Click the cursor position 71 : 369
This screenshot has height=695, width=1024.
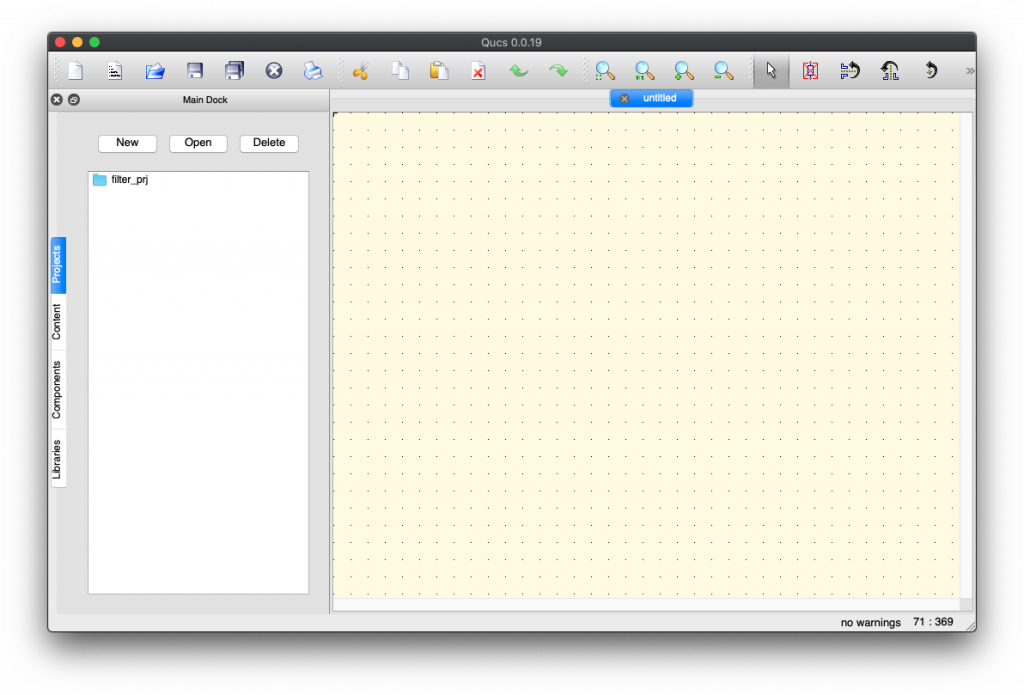933,622
